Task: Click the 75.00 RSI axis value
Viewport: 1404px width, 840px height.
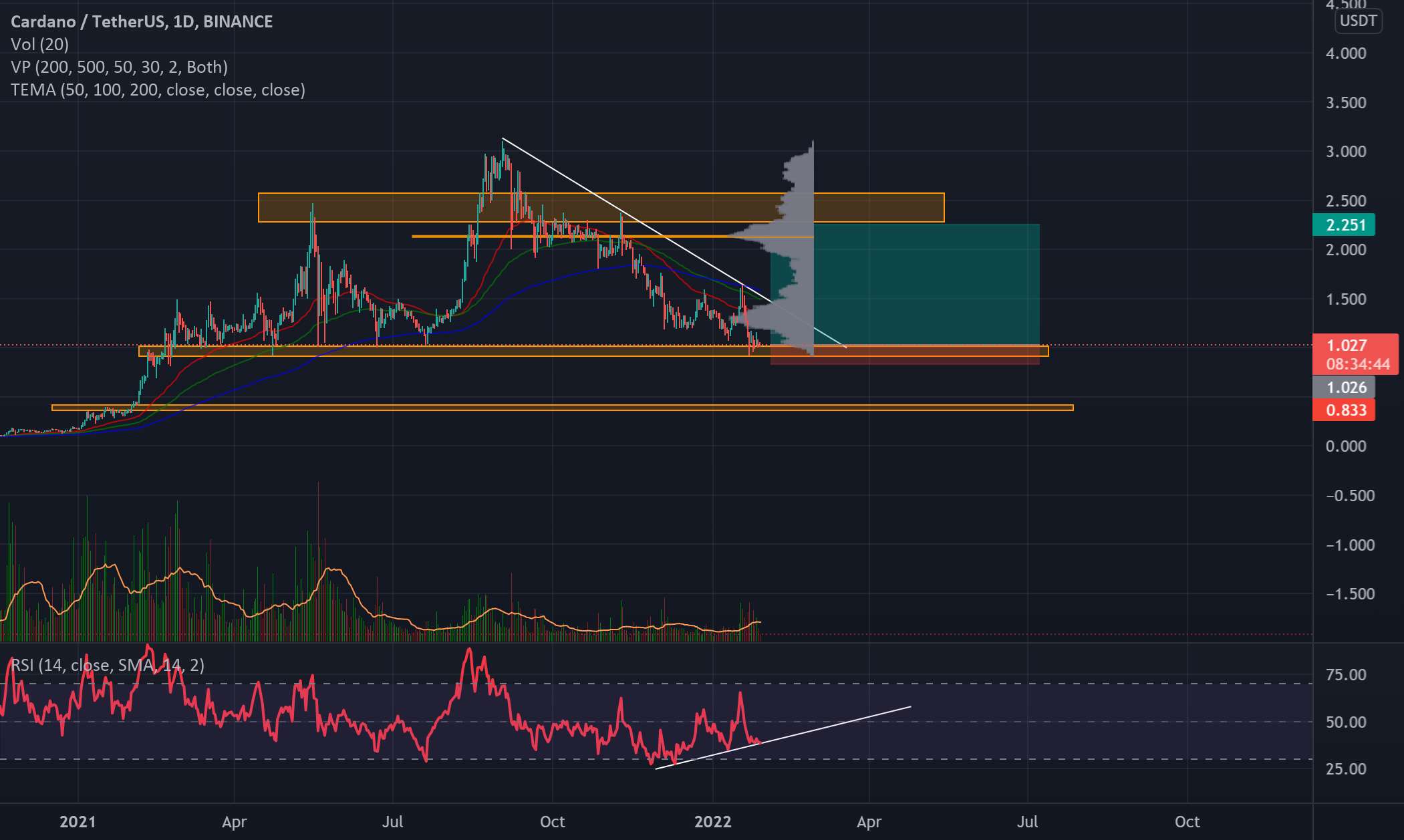Action: 1346,674
